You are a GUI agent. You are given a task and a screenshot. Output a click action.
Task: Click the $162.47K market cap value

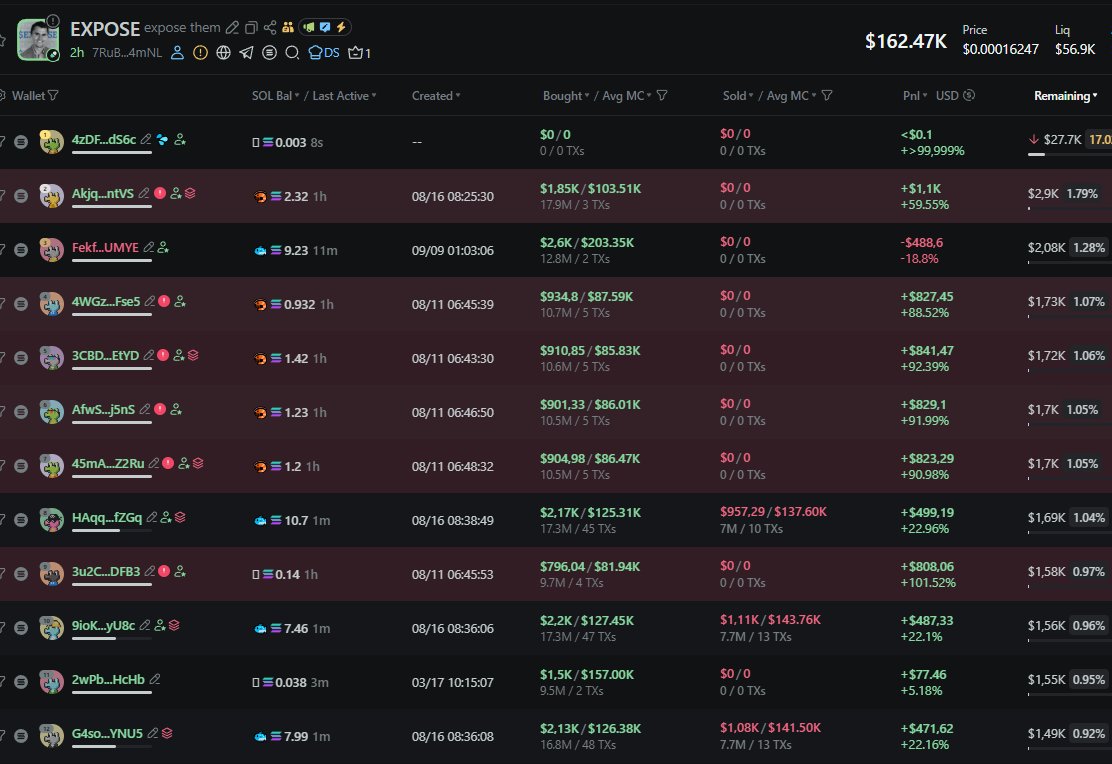pyautogui.click(x=906, y=41)
